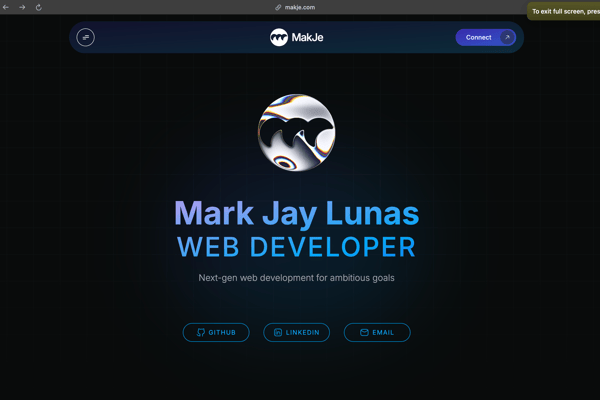Click the LinkedIn icon in the LINKEDIN button
The height and width of the screenshot is (400, 600).
point(278,332)
